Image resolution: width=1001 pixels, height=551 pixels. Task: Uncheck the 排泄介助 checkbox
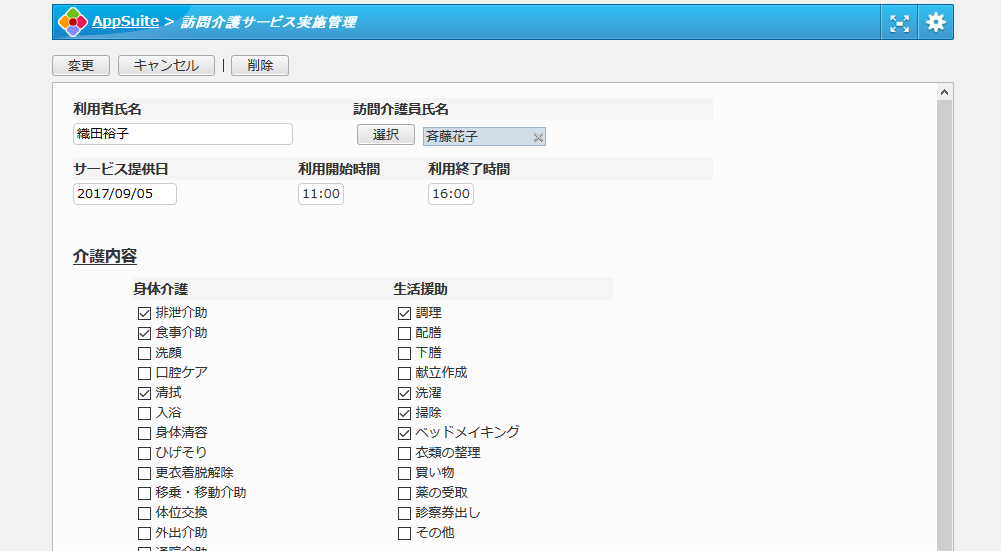pos(144,313)
